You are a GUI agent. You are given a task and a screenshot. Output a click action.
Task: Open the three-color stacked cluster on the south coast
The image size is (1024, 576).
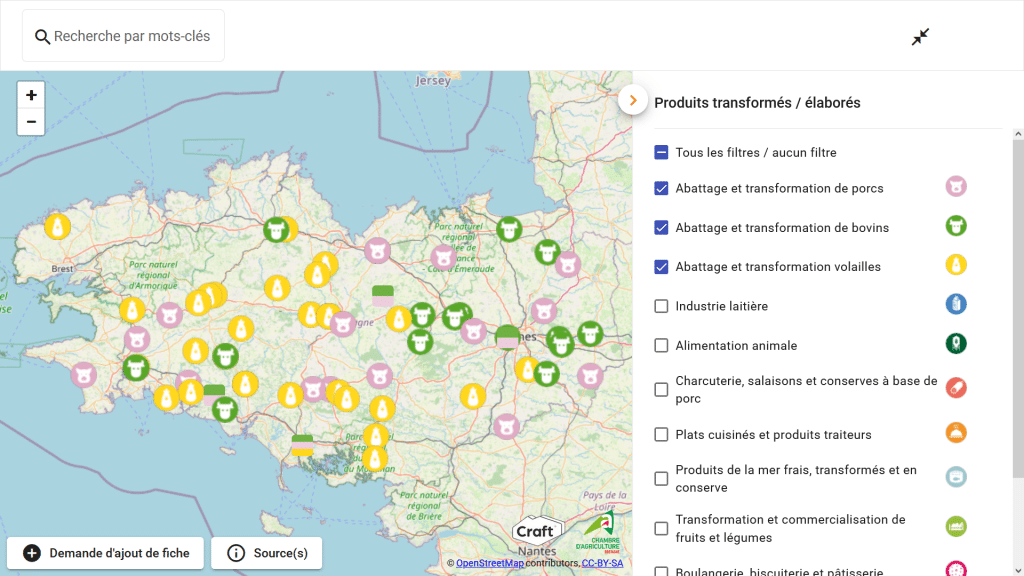302,445
